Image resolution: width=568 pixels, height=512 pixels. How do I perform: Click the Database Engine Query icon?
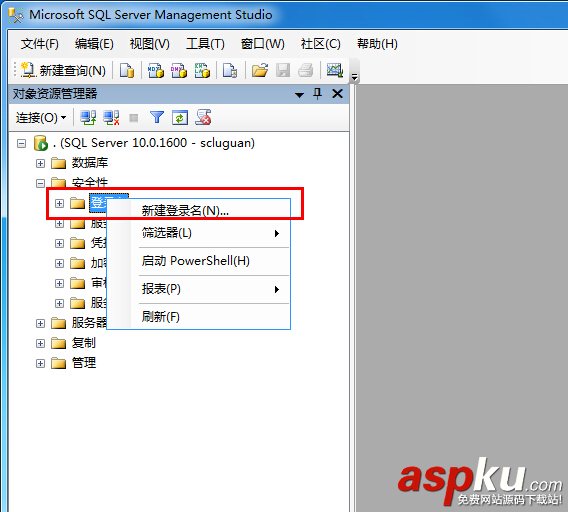click(127, 70)
